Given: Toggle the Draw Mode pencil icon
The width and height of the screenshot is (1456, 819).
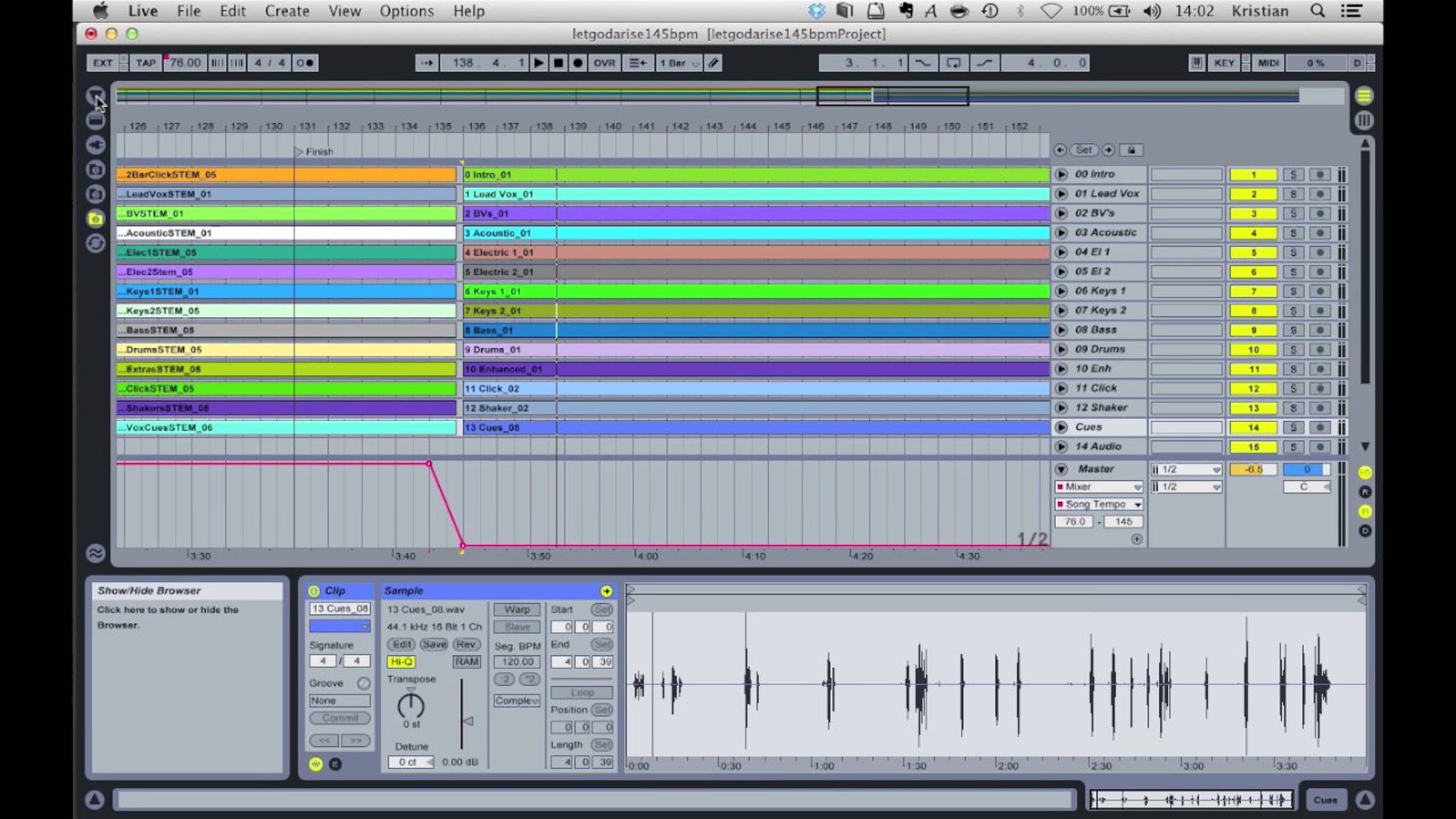Looking at the screenshot, I should [713, 63].
